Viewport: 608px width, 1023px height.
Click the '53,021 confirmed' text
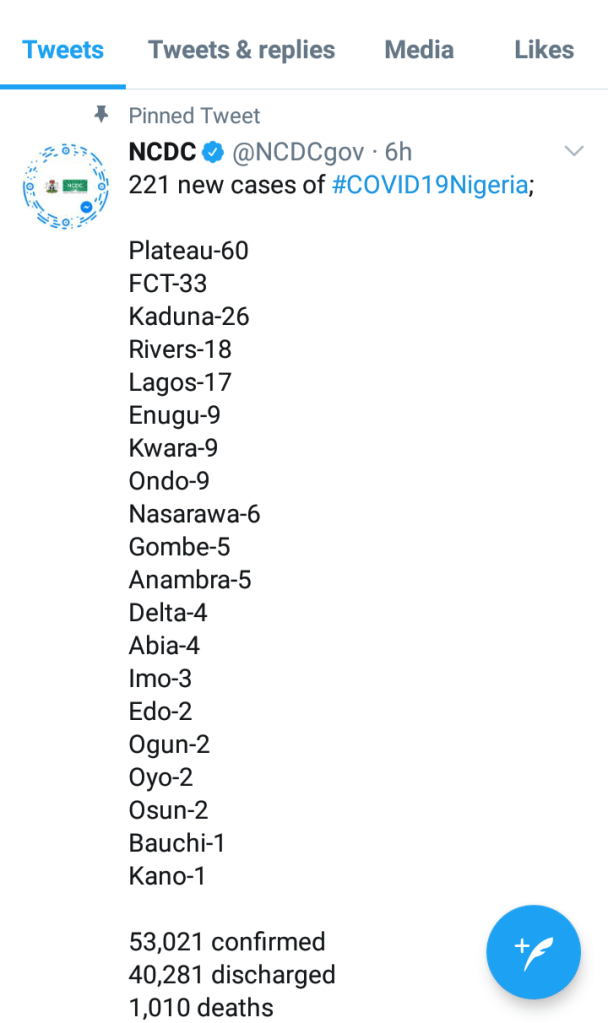(x=227, y=942)
